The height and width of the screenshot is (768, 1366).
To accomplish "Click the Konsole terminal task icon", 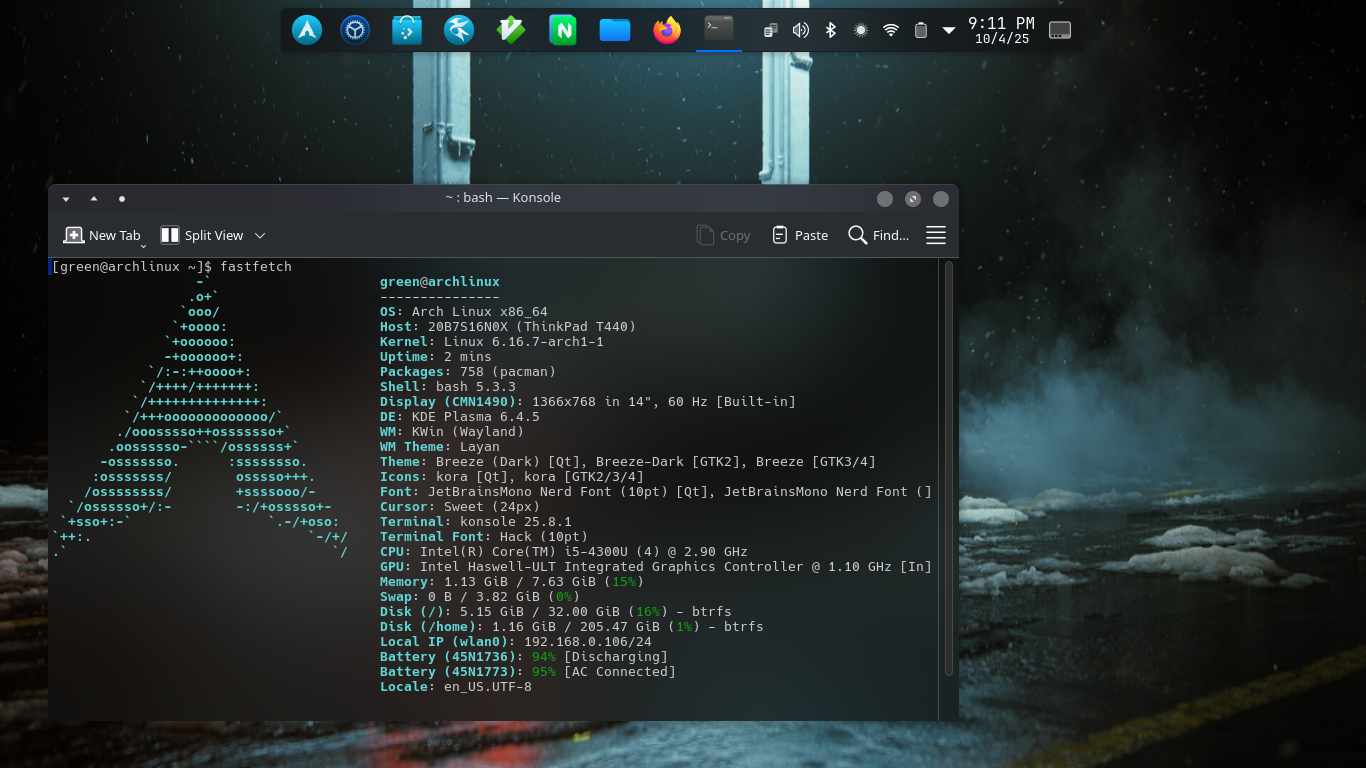I will click(x=719, y=29).
